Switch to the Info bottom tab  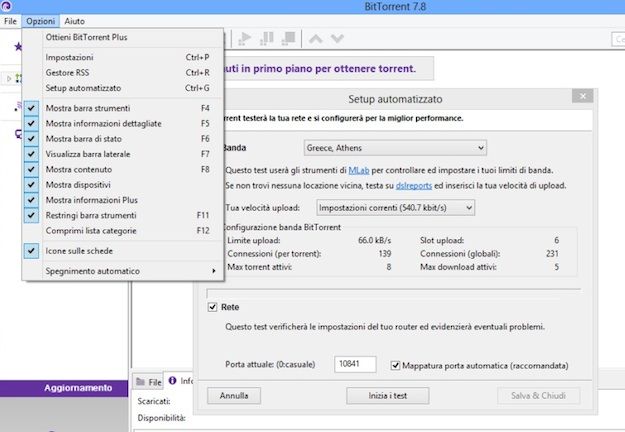(180, 381)
